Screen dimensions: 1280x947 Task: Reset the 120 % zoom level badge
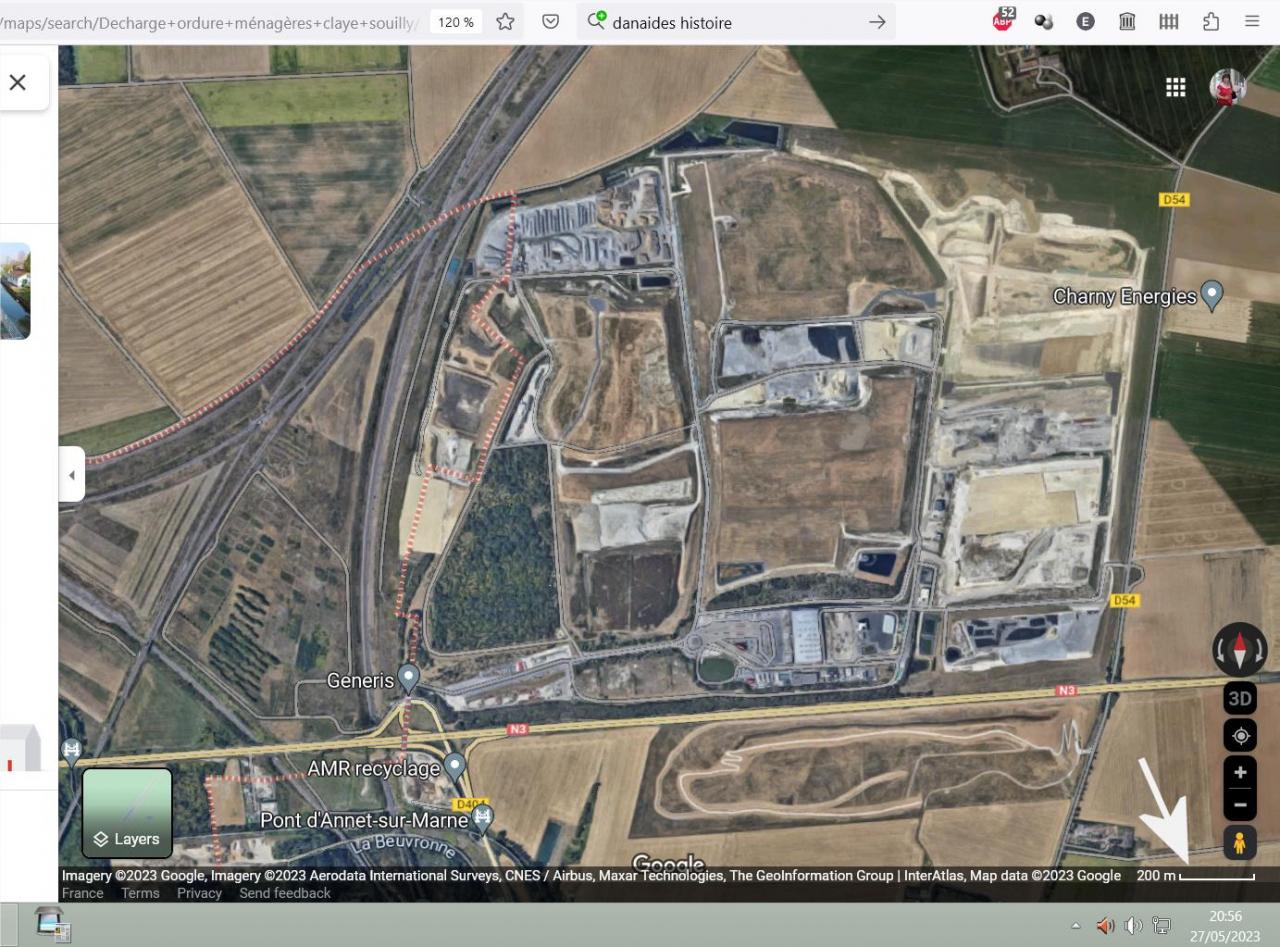point(455,22)
